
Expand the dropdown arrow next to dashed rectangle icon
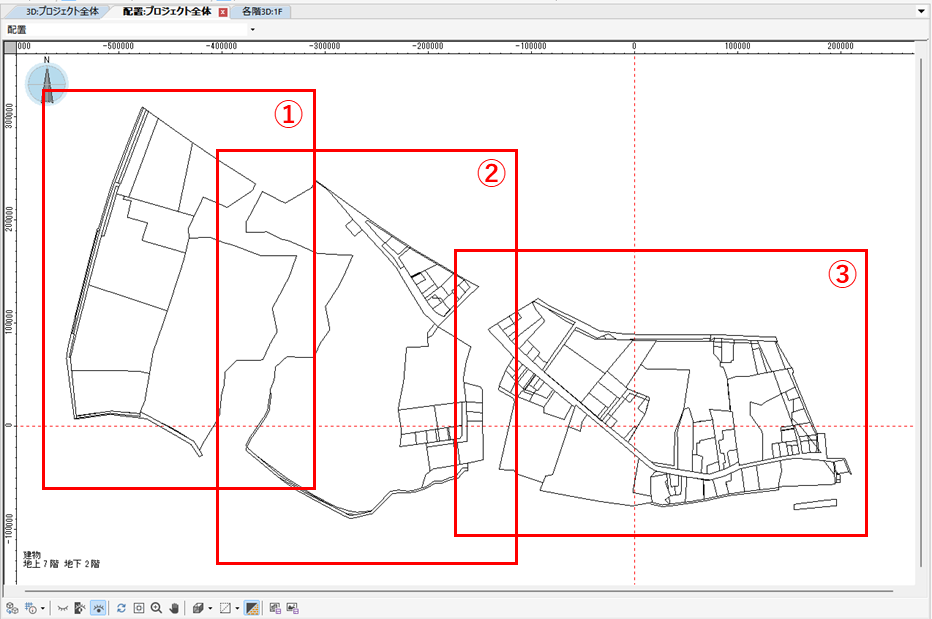237,608
